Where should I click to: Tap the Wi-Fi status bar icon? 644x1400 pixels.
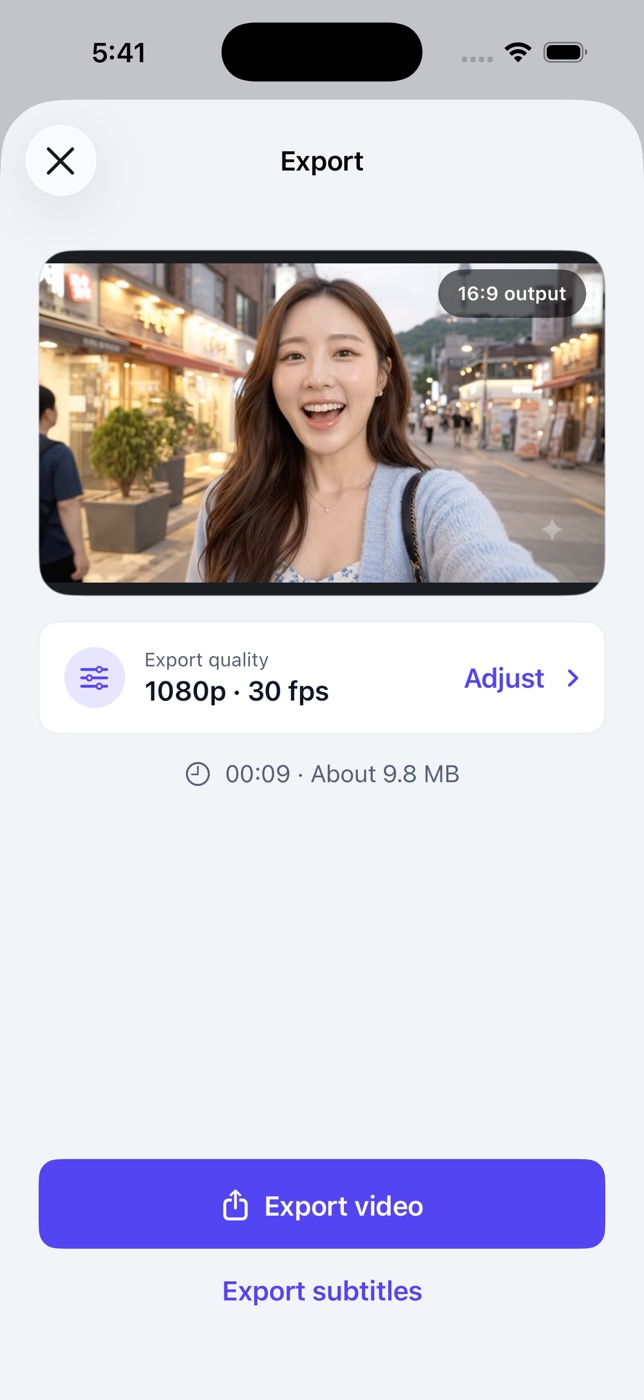(x=518, y=53)
